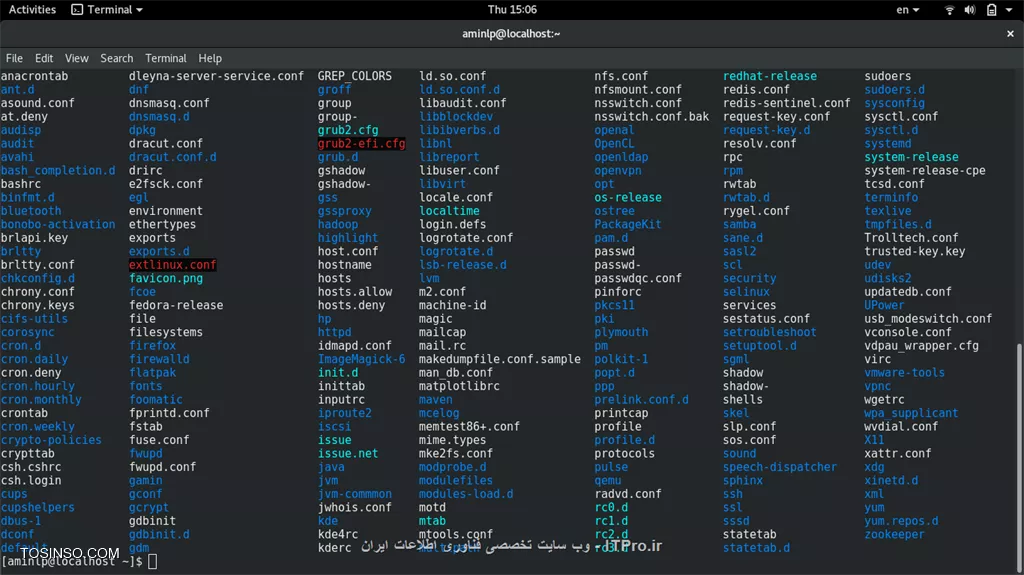Open the Help menu
Screen dimensions: 1024x575
coord(210,58)
